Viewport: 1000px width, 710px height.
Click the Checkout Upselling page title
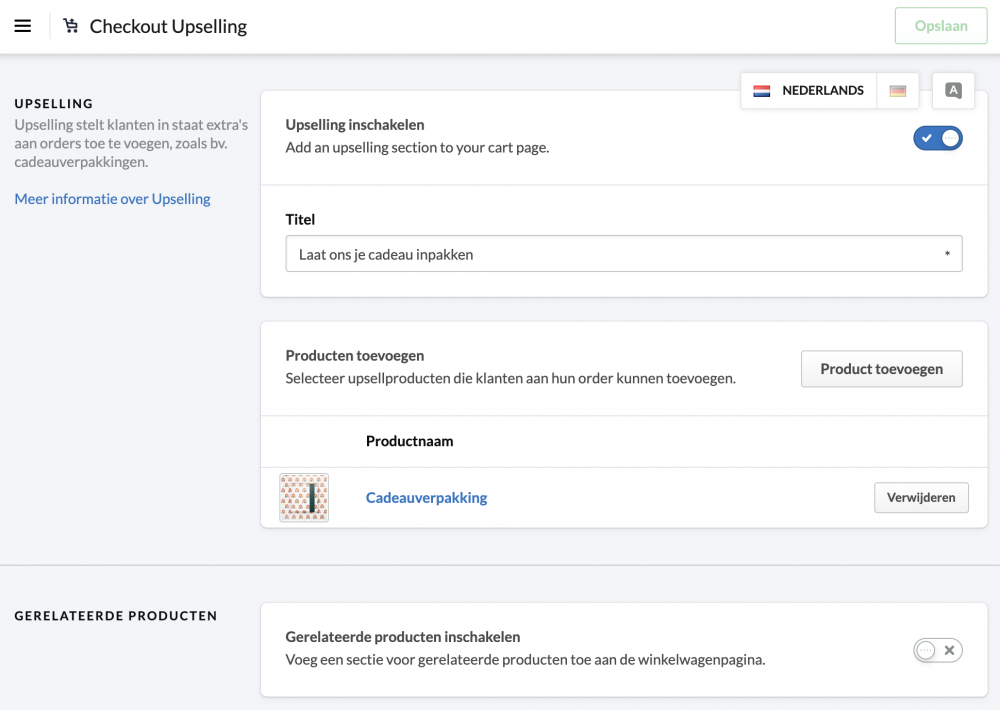point(168,26)
